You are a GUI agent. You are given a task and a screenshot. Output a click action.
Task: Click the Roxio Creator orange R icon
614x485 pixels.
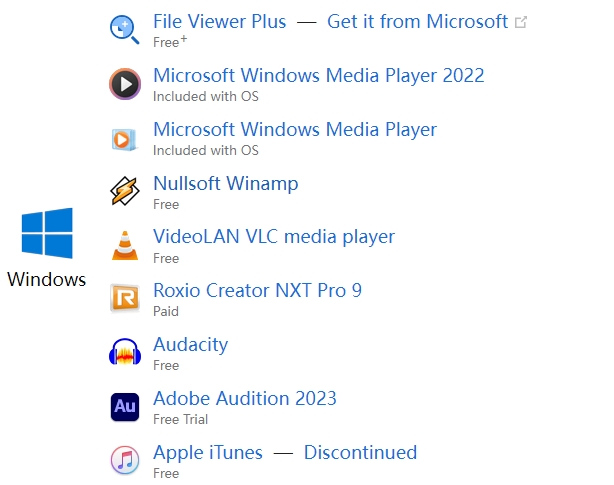[x=125, y=299]
